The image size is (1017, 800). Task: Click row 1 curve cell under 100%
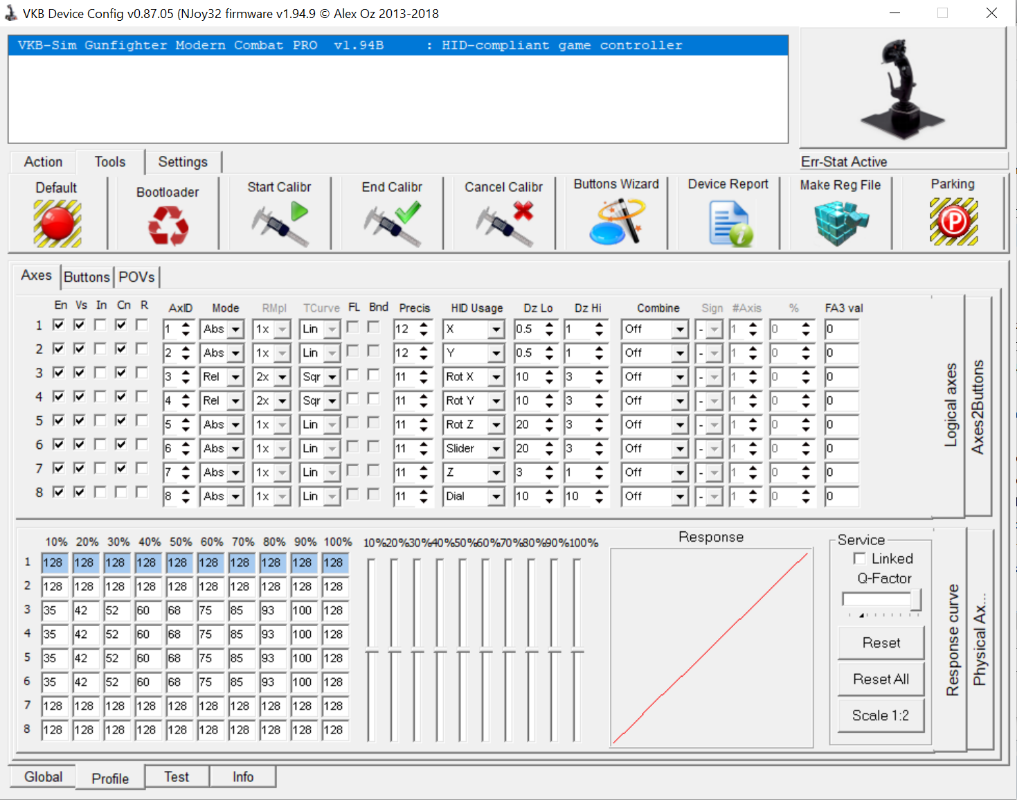335,563
